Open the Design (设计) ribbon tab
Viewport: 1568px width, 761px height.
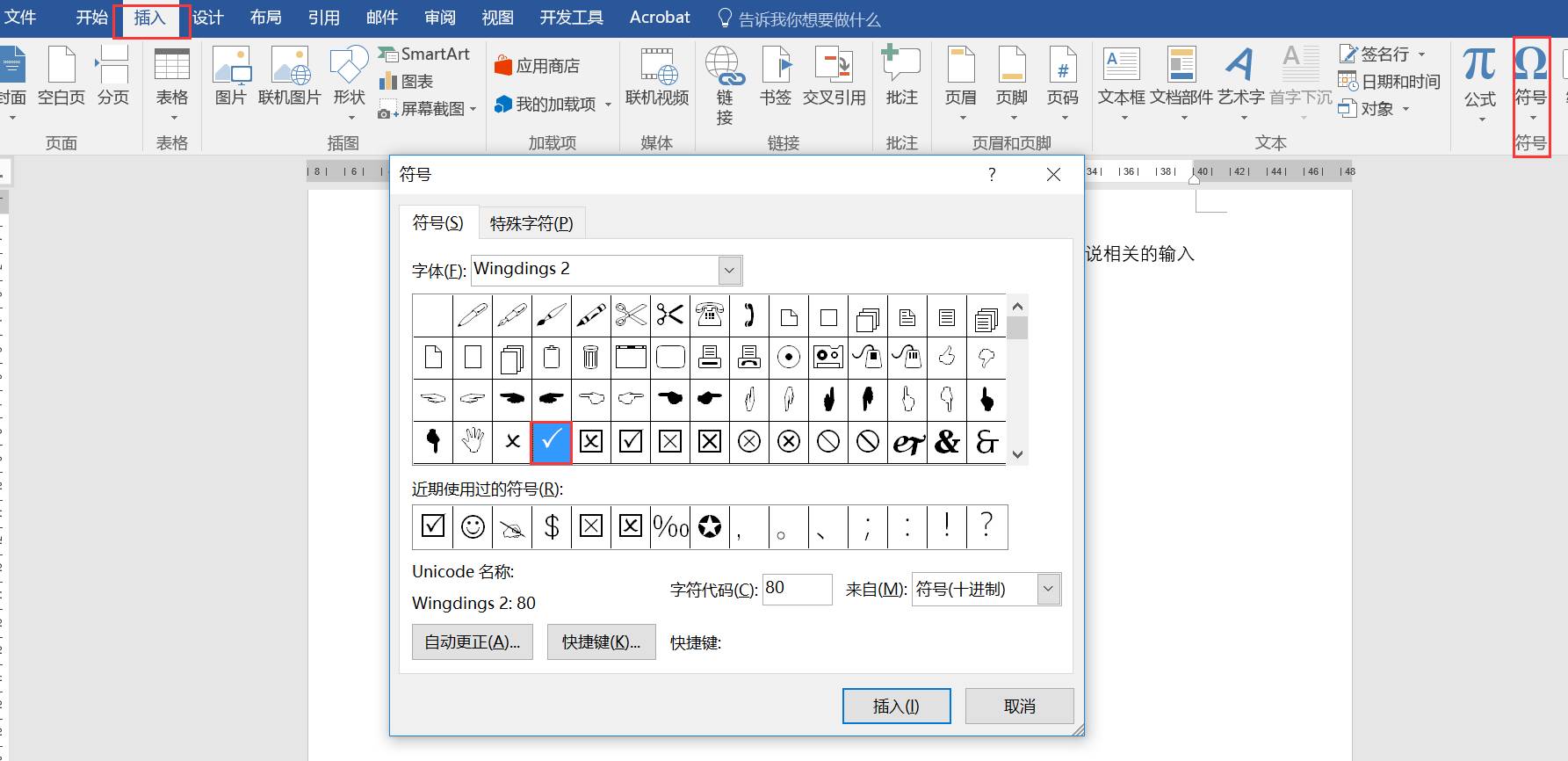click(x=208, y=18)
